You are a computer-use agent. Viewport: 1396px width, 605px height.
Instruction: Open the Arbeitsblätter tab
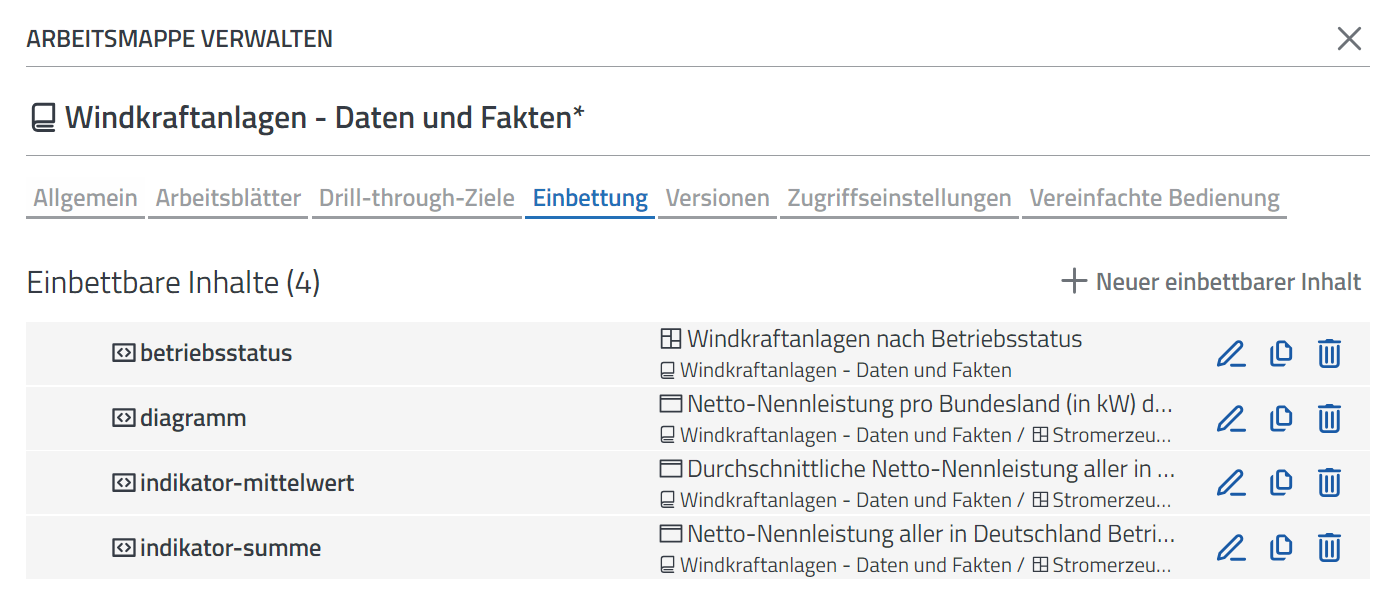(228, 198)
